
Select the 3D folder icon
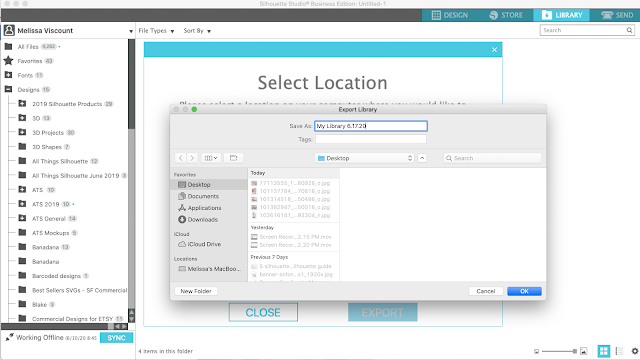tap(22, 118)
